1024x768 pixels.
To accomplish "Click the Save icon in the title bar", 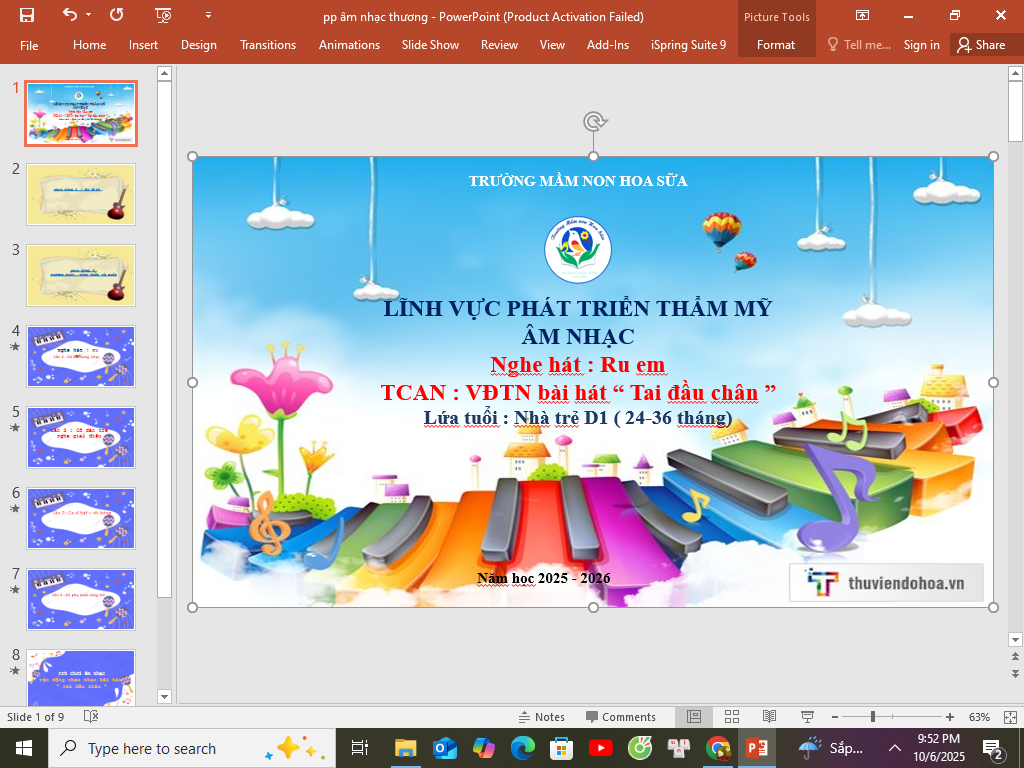I will coord(27,15).
